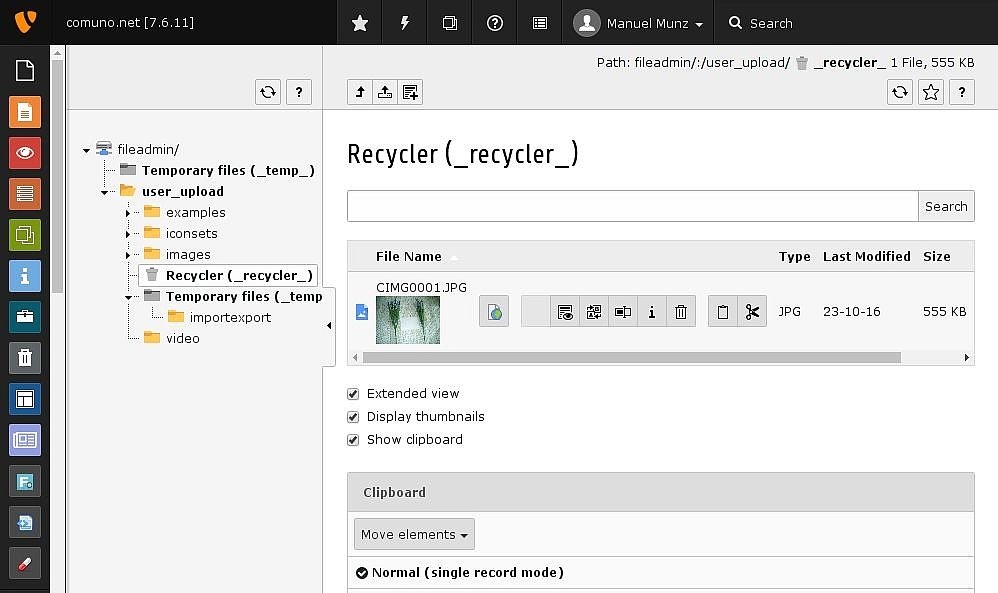Show info for CIMG0001.JPG file
Viewport: 998px width, 593px height.
tap(652, 312)
